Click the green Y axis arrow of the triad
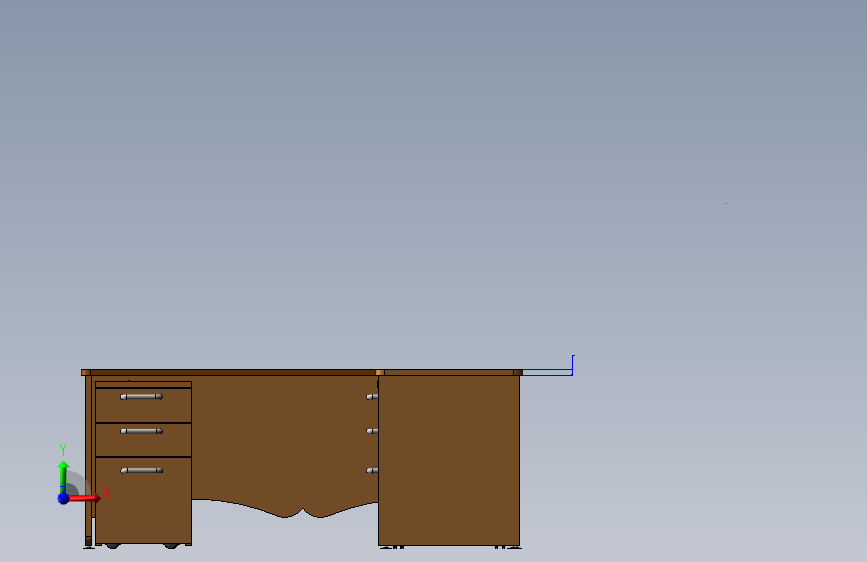 64,477
